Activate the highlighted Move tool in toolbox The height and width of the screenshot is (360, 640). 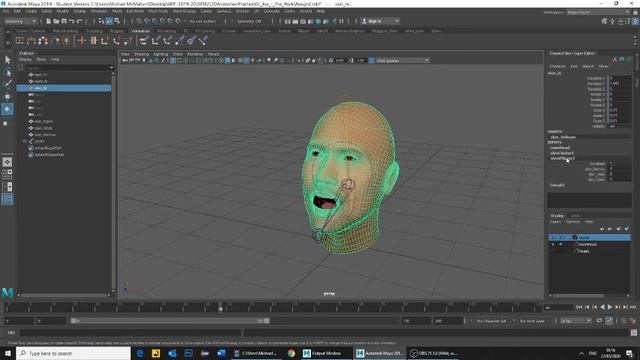pos(7,109)
